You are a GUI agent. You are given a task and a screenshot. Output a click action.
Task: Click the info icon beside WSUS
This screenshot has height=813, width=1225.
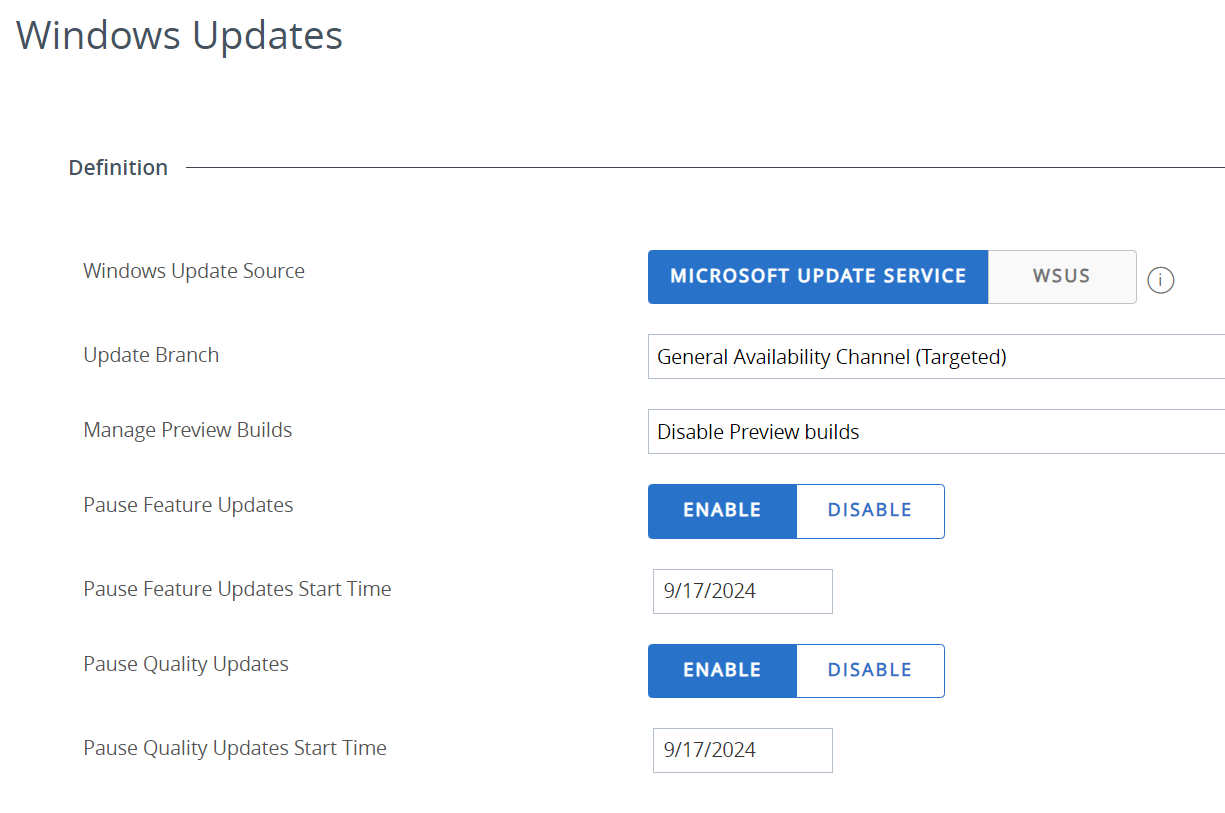point(1160,280)
